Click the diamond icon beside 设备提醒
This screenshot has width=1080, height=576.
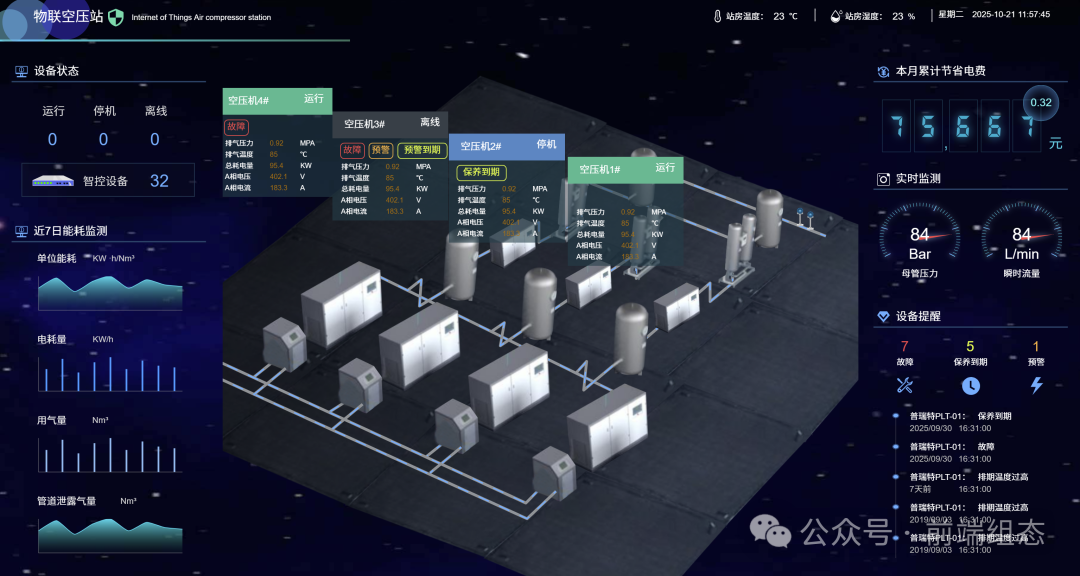click(x=883, y=317)
